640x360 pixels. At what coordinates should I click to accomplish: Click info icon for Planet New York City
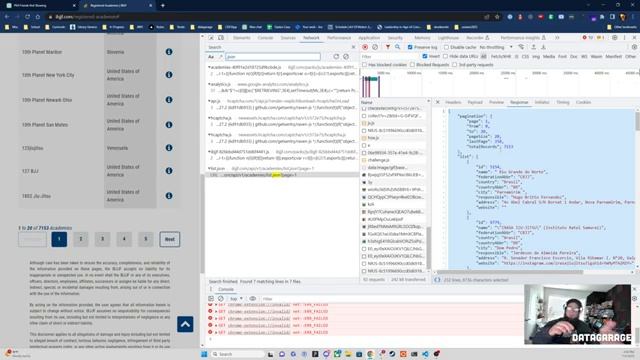tap(169, 75)
